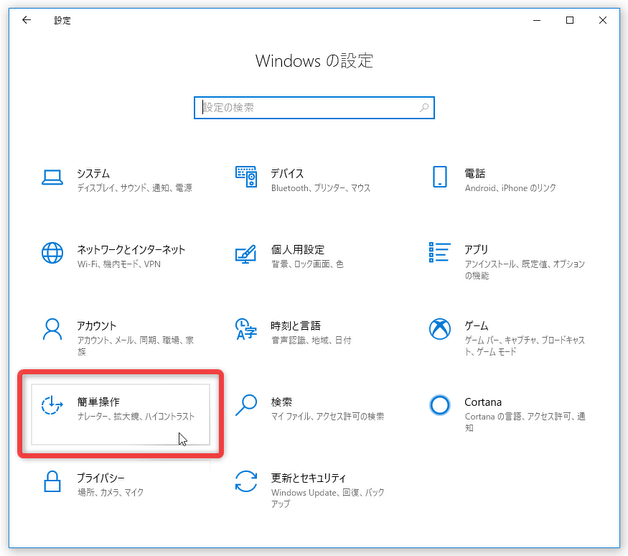628x556 pixels.
Task: Open 検索 settings label
Action: (282, 402)
